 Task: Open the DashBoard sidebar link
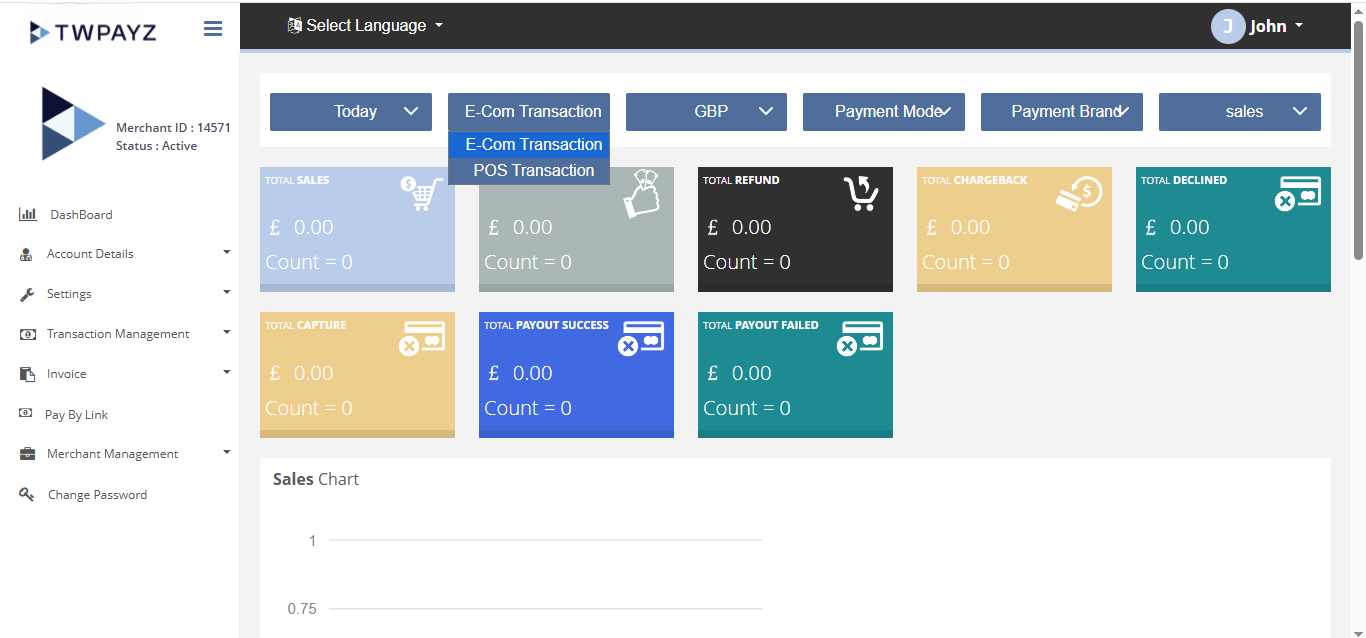81,215
